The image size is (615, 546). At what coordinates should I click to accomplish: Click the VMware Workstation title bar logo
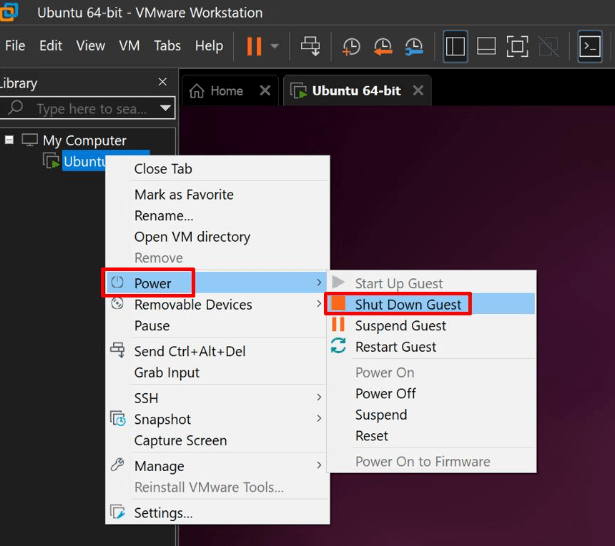pyautogui.click(x=9, y=12)
